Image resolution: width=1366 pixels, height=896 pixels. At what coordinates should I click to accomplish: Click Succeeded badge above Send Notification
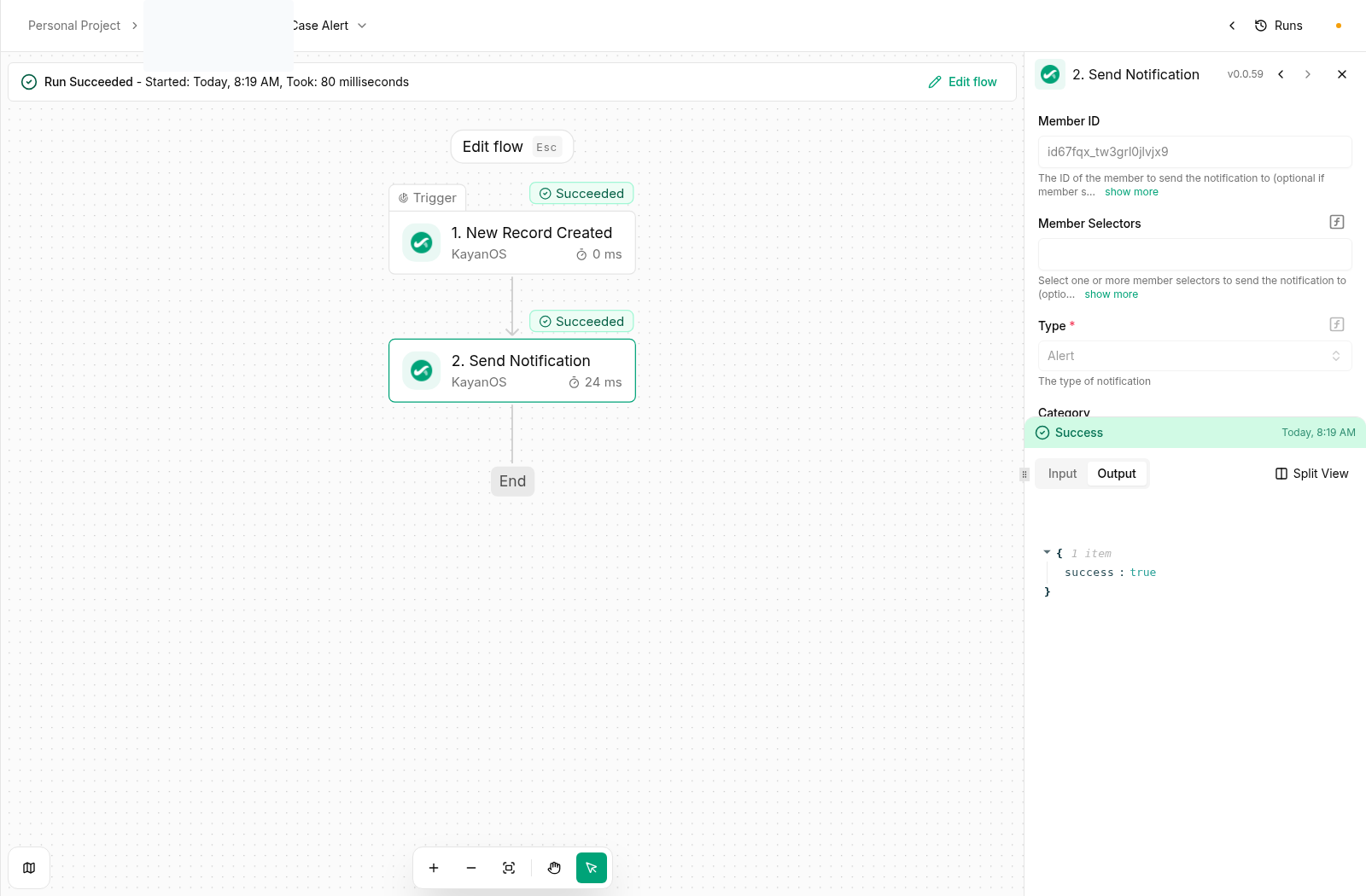[581, 322]
